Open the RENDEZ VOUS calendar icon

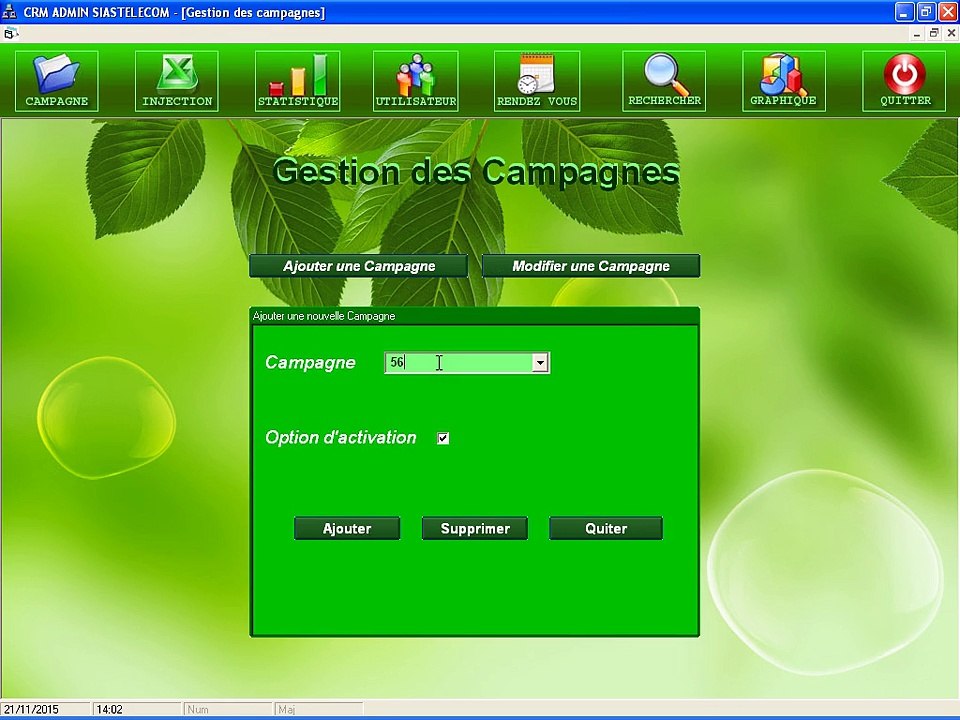[537, 81]
